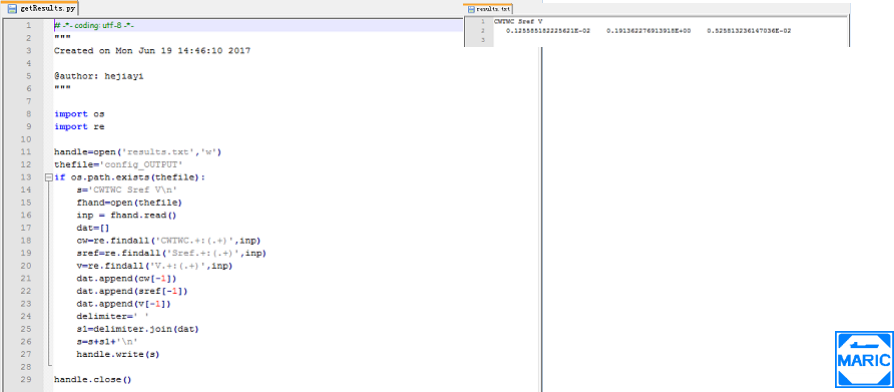Collapse the if block fold marker at line 13

pos(48,177)
